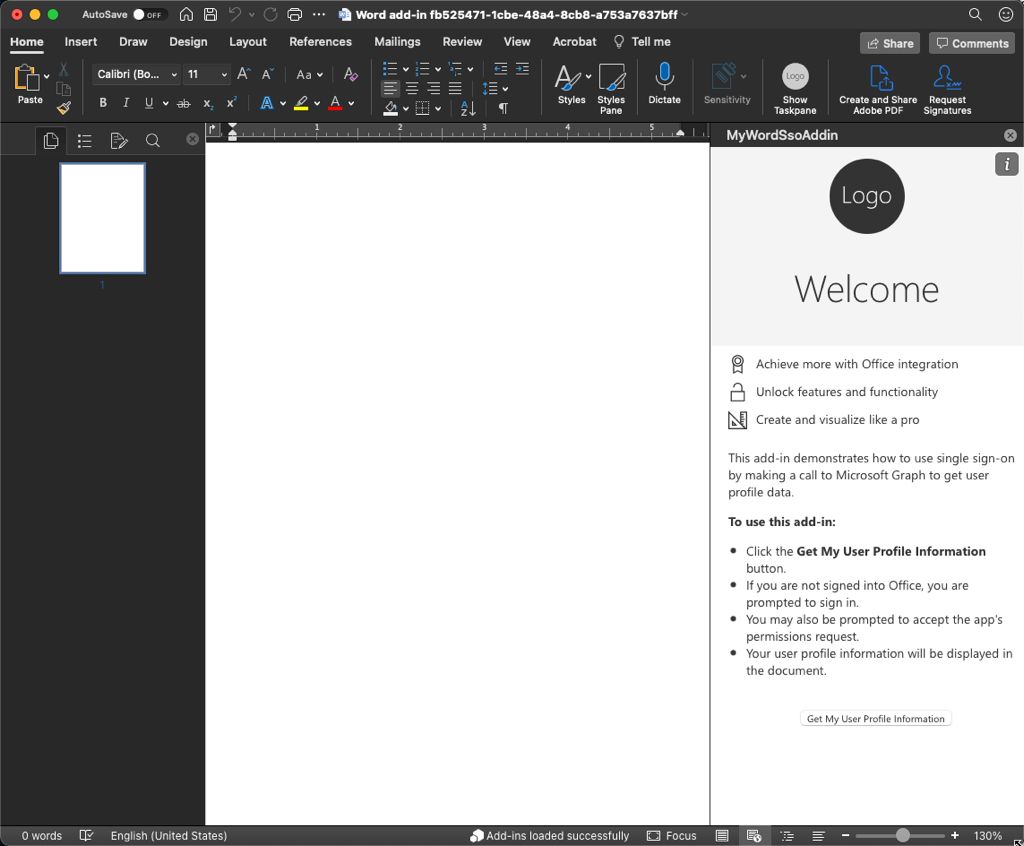Screen dimensions: 1024x846
Task: Select the Cut scissors icon
Action: coord(63,69)
